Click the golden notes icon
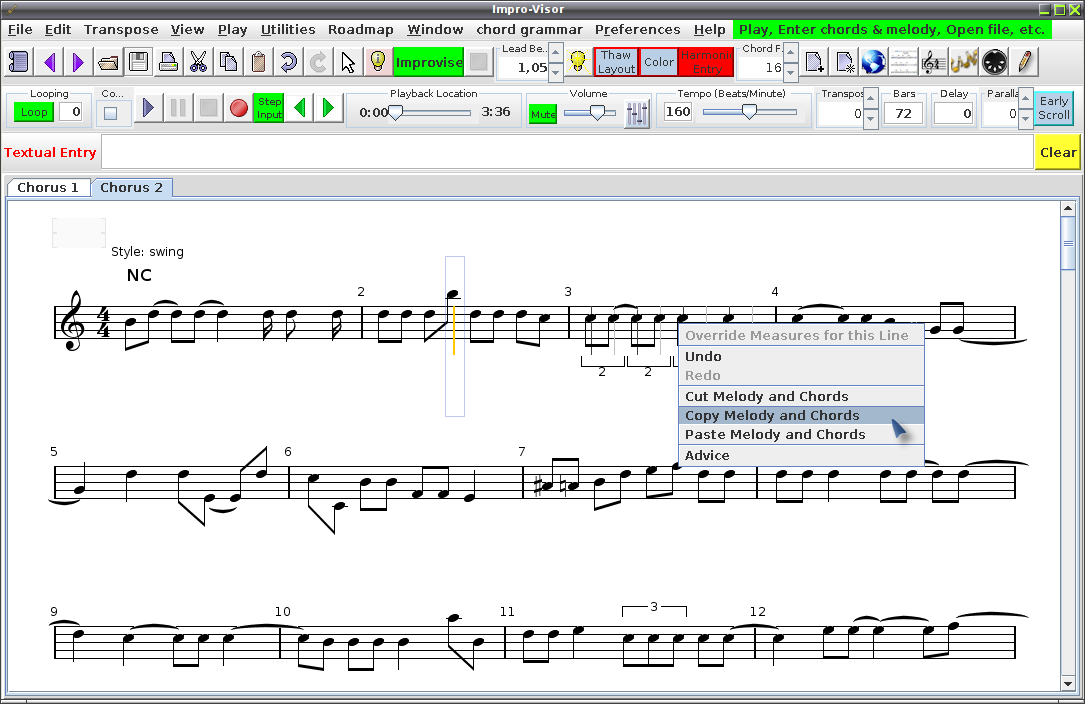 click(963, 62)
